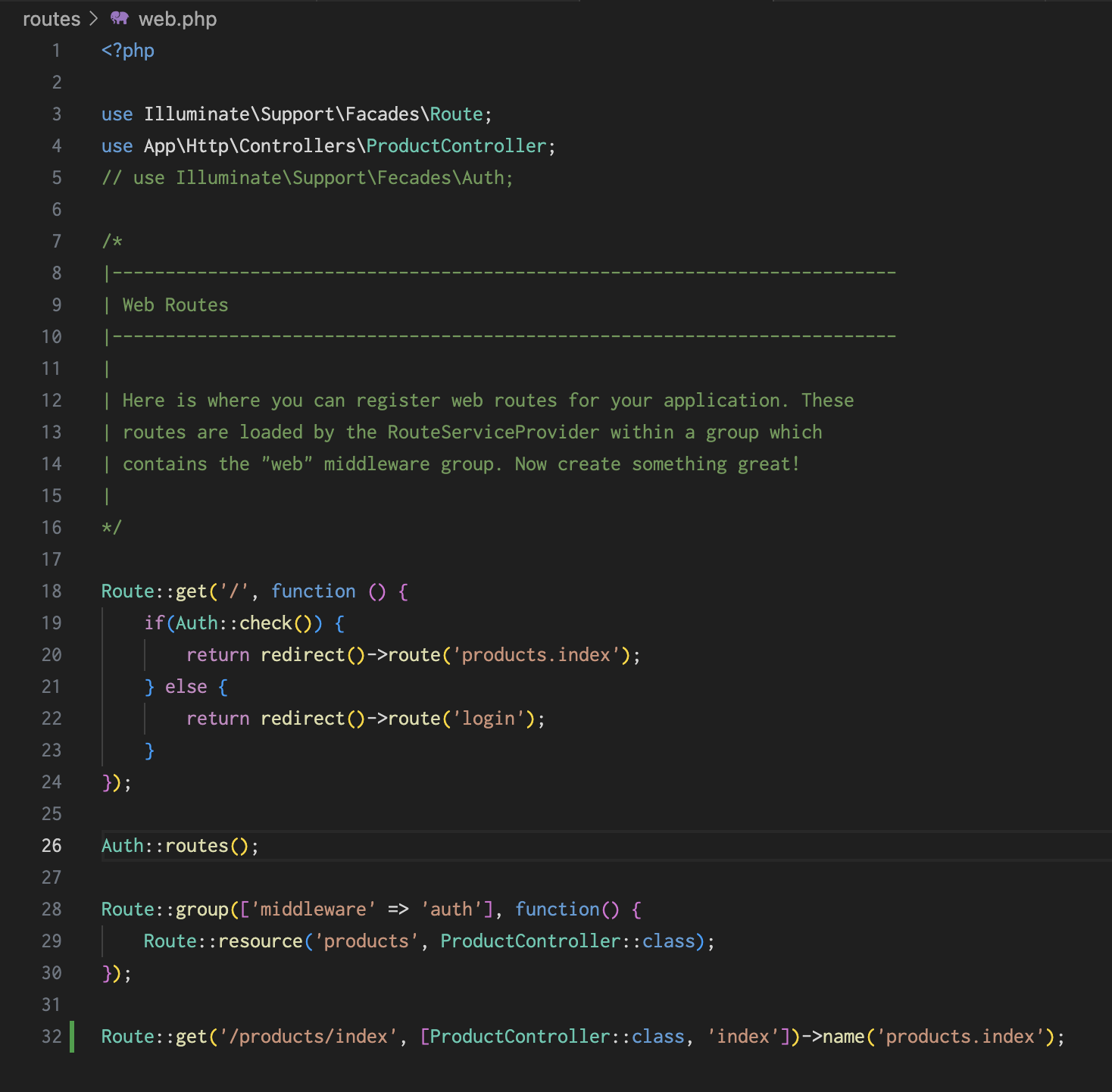Click 'ProductController::class' on line 29
Screen dimensions: 1112x1092
568,941
